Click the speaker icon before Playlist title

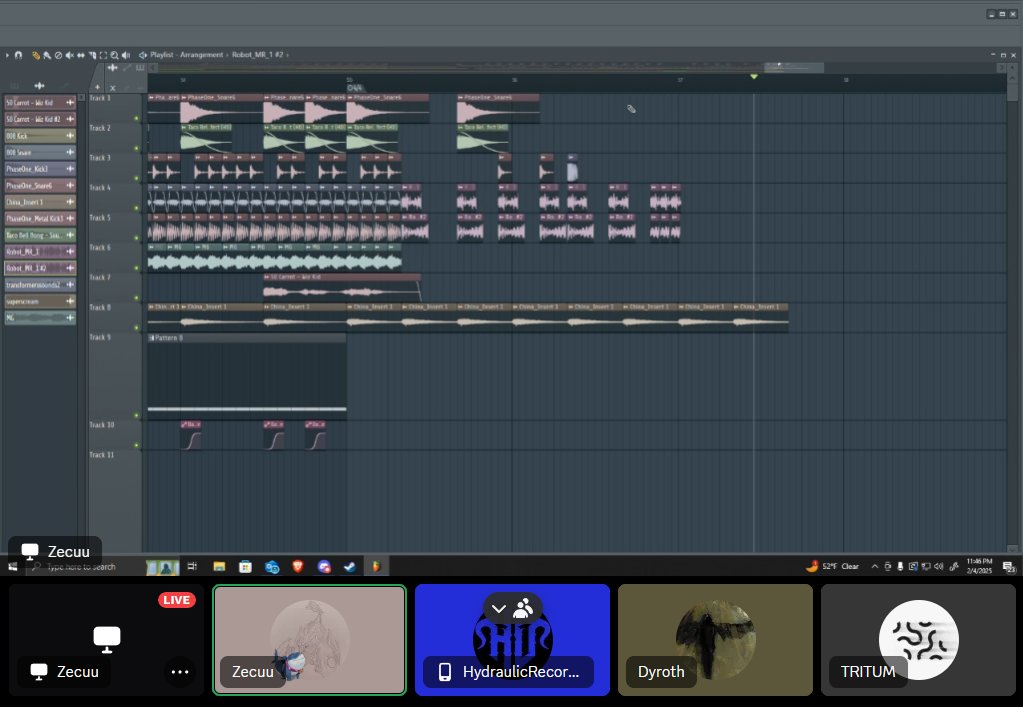click(x=143, y=55)
